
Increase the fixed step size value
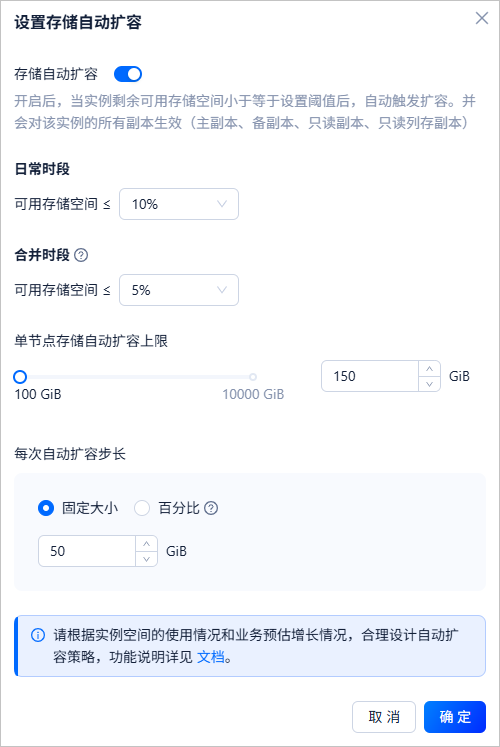coord(147,544)
